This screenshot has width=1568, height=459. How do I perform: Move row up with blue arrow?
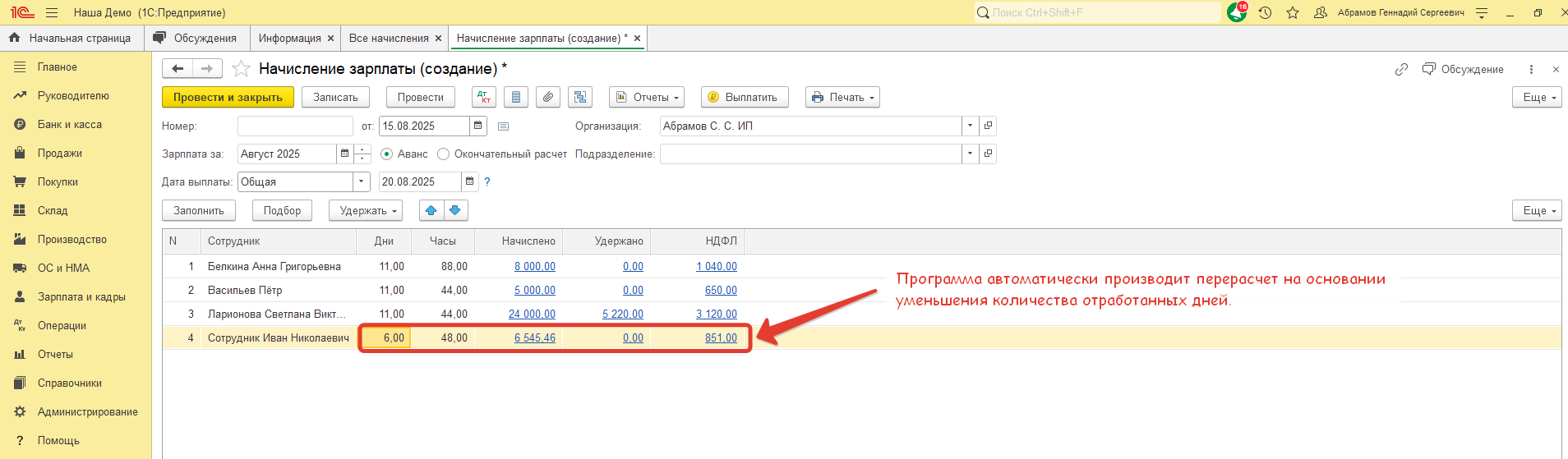tap(431, 210)
